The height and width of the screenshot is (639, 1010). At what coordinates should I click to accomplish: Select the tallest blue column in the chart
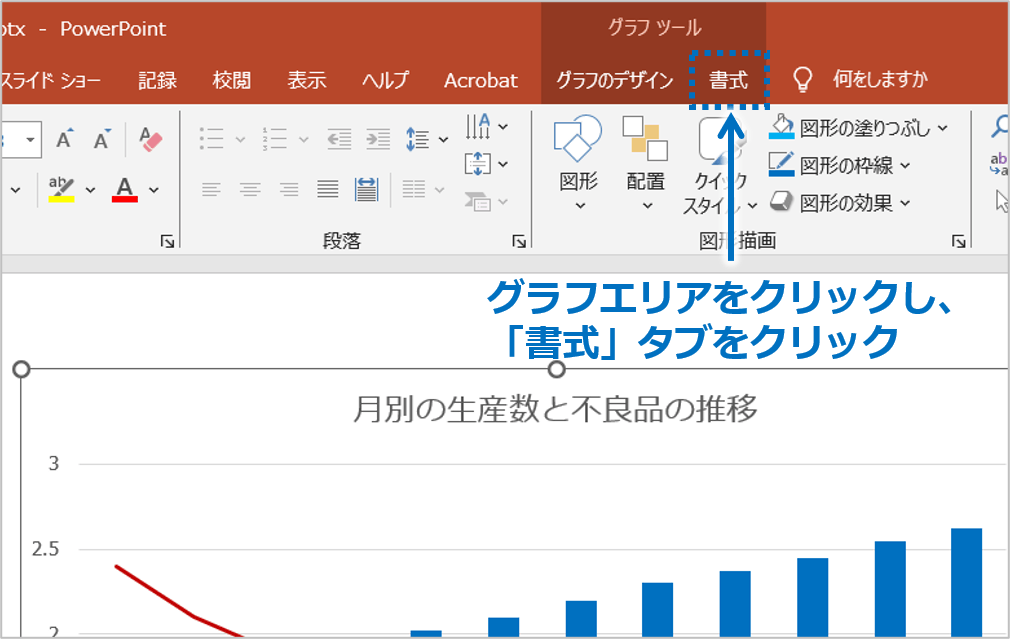966,583
